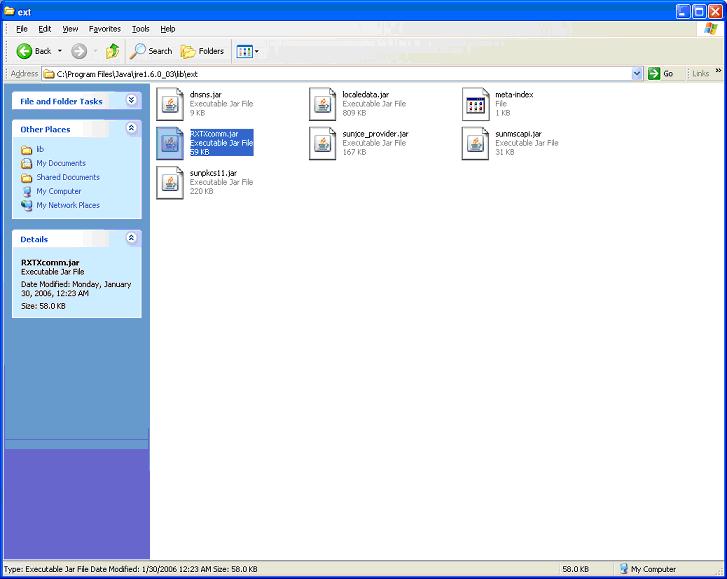This screenshot has height=579, width=727.
Task: Click the sunjce_provider.jar file icon
Action: point(322,143)
